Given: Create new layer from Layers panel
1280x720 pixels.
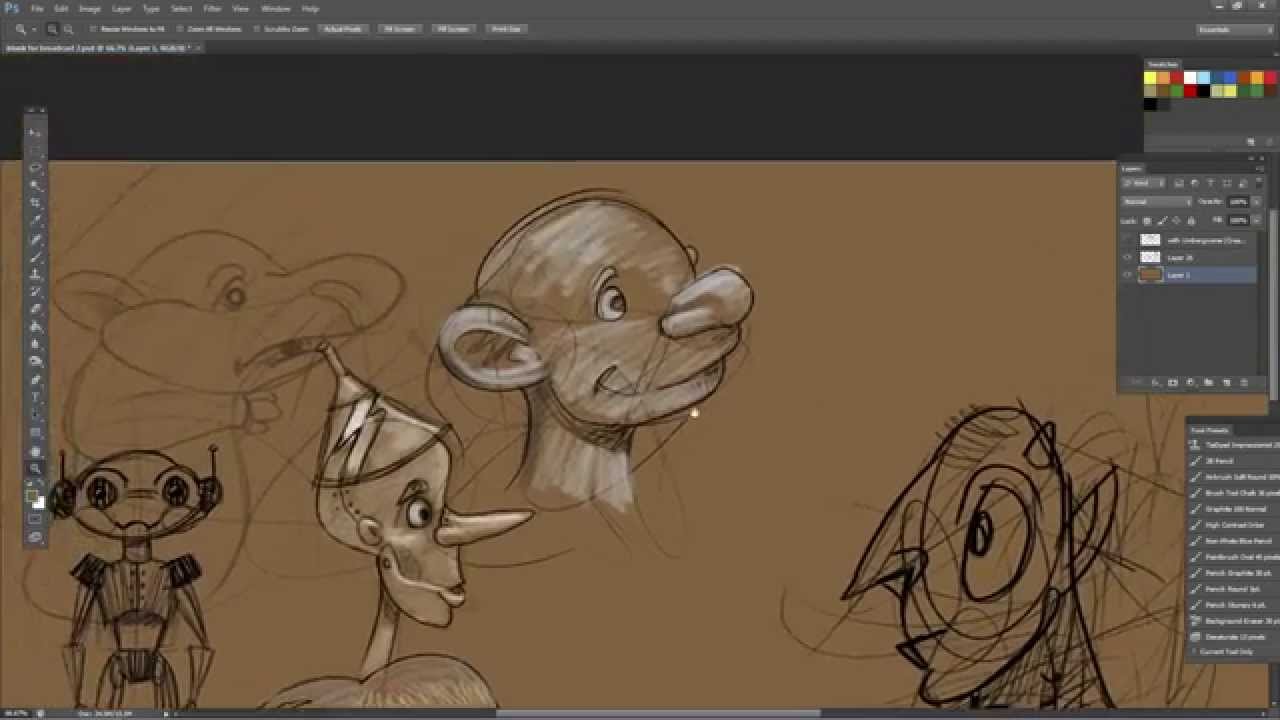Looking at the screenshot, I should pyautogui.click(x=1226, y=382).
